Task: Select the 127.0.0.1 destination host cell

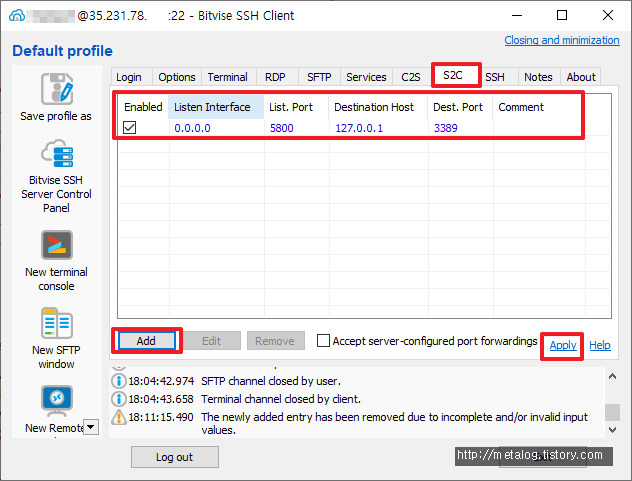Action: click(359, 128)
